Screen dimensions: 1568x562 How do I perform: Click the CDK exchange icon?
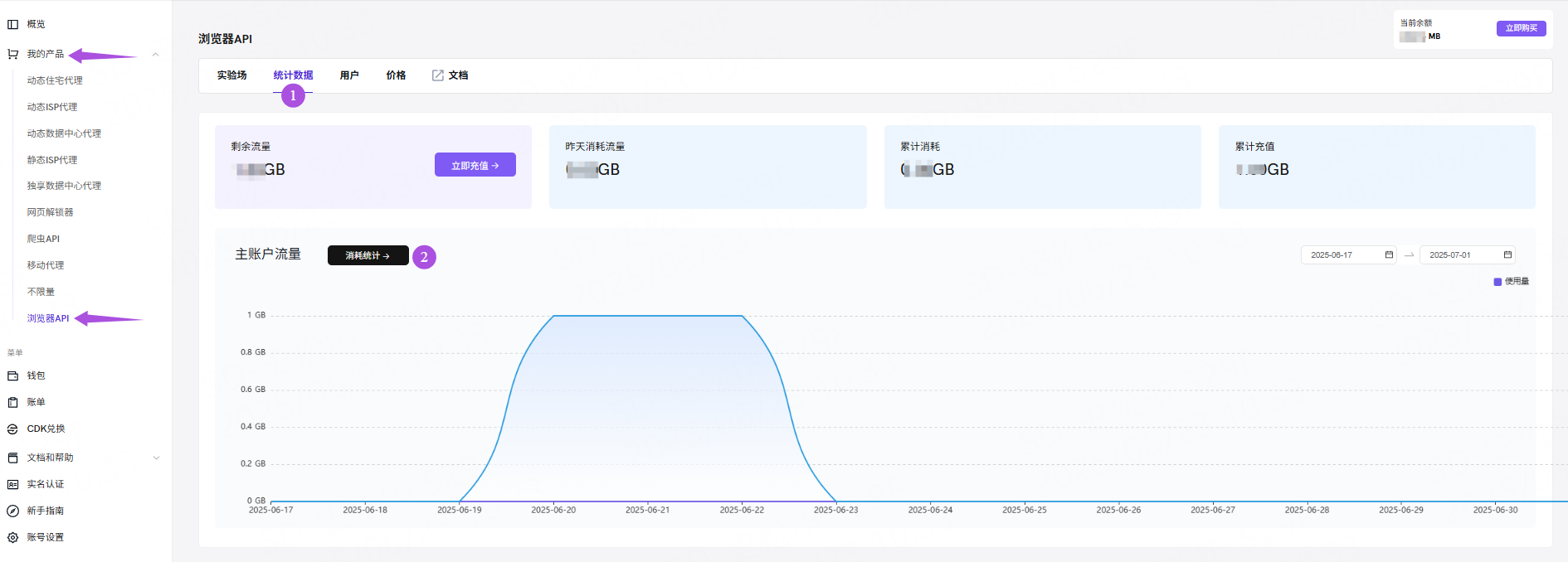coord(12,429)
